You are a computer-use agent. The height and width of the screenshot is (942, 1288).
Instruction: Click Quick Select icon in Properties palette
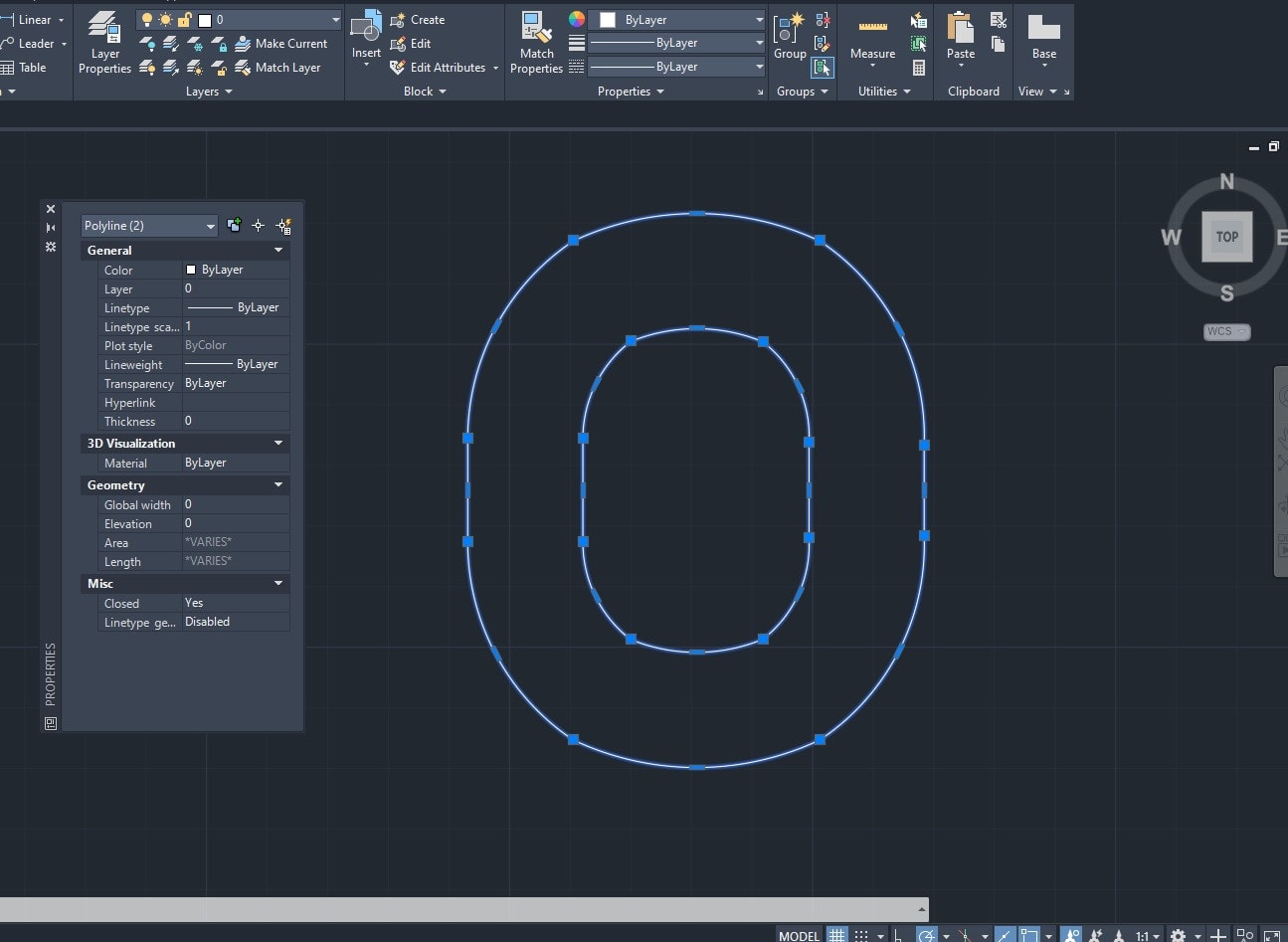click(283, 226)
